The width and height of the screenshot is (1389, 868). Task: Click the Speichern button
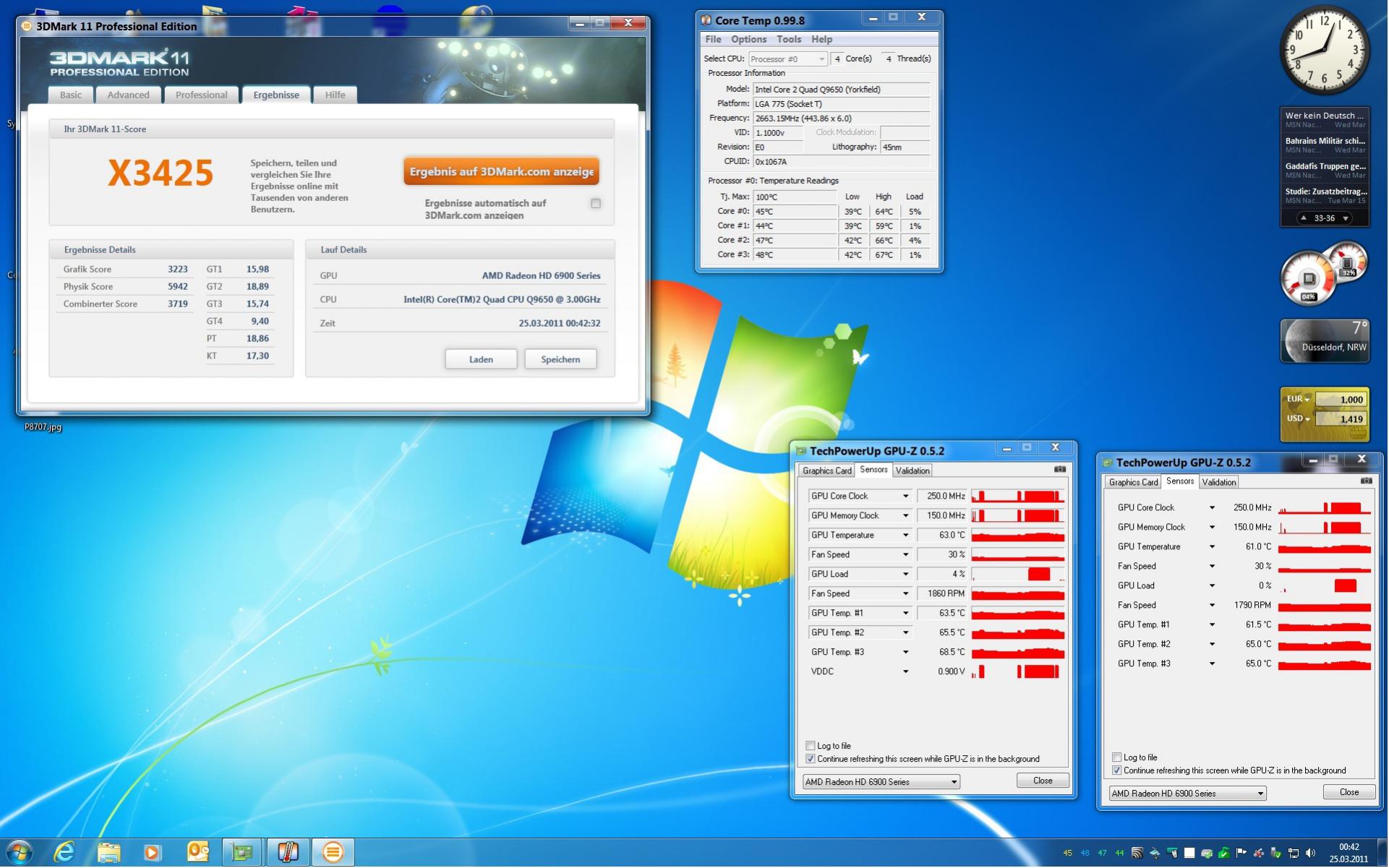[560, 359]
